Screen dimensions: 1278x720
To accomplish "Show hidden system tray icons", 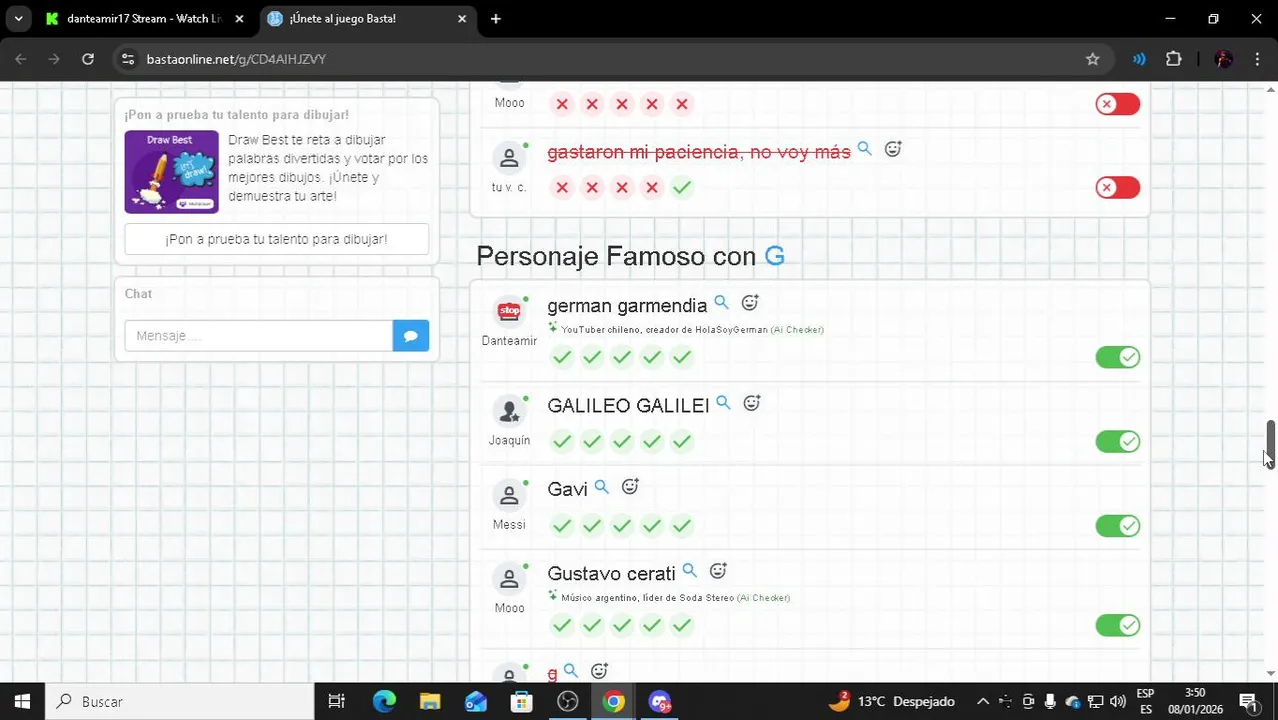I will tap(983, 702).
